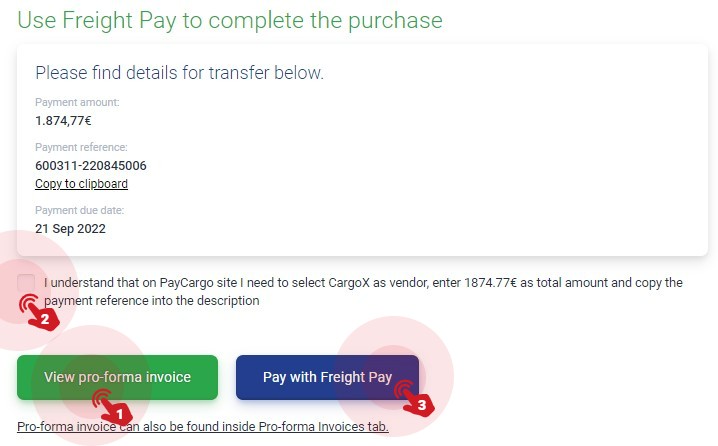Viewport: 718px width, 446px height.
Task: Copy payment reference via Copy to clipboard
Action: click(x=82, y=184)
